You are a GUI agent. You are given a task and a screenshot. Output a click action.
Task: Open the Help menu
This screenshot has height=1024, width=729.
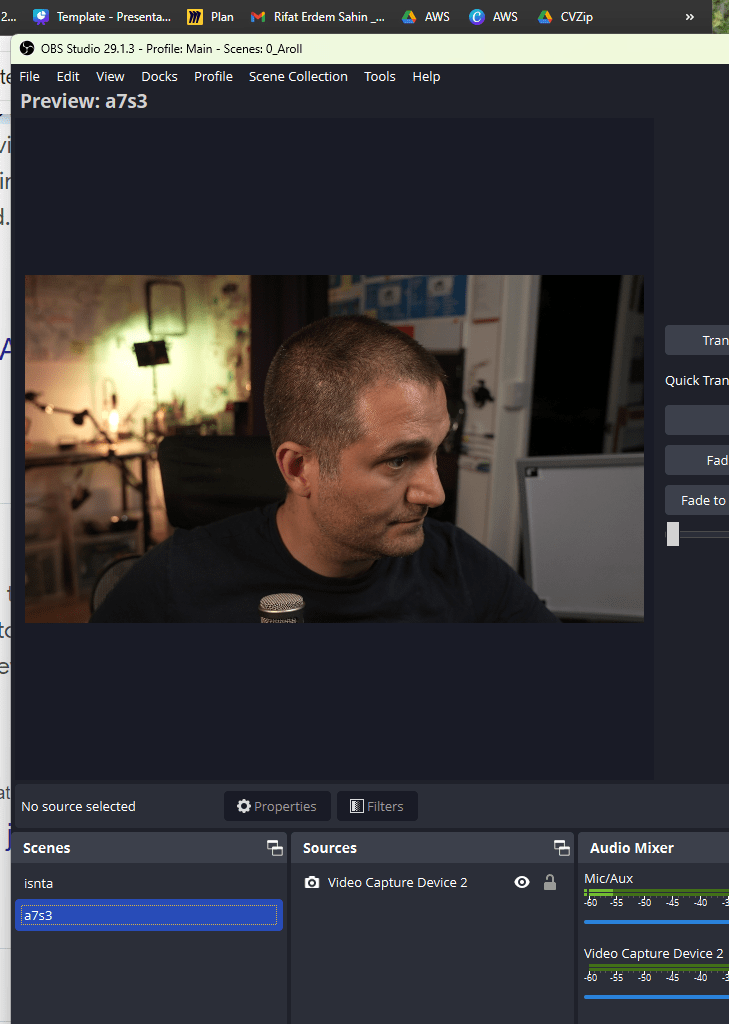426,76
